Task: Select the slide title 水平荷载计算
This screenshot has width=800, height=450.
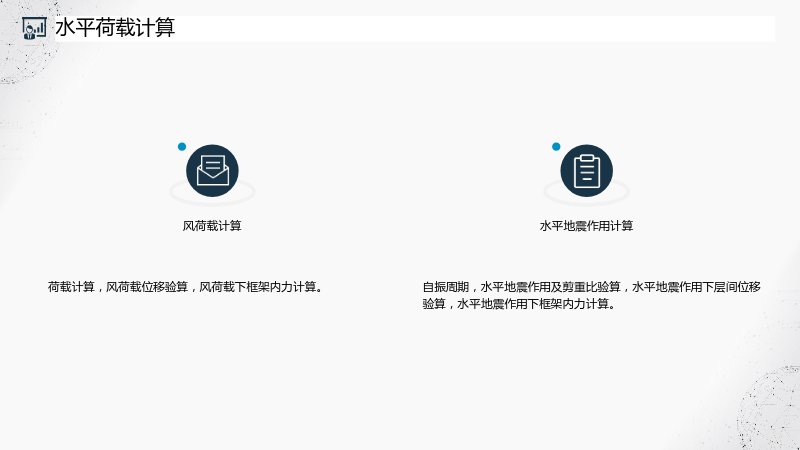Action: [115, 28]
